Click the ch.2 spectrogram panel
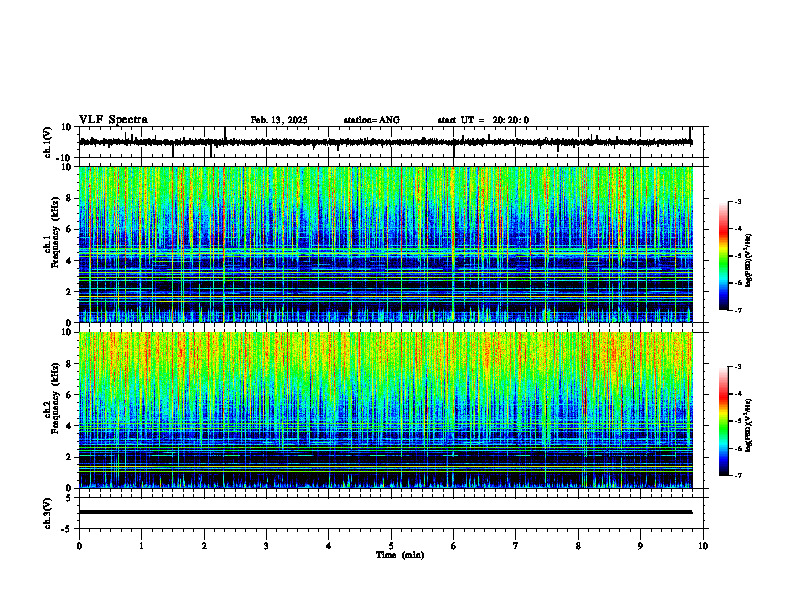 pyautogui.click(x=385, y=410)
